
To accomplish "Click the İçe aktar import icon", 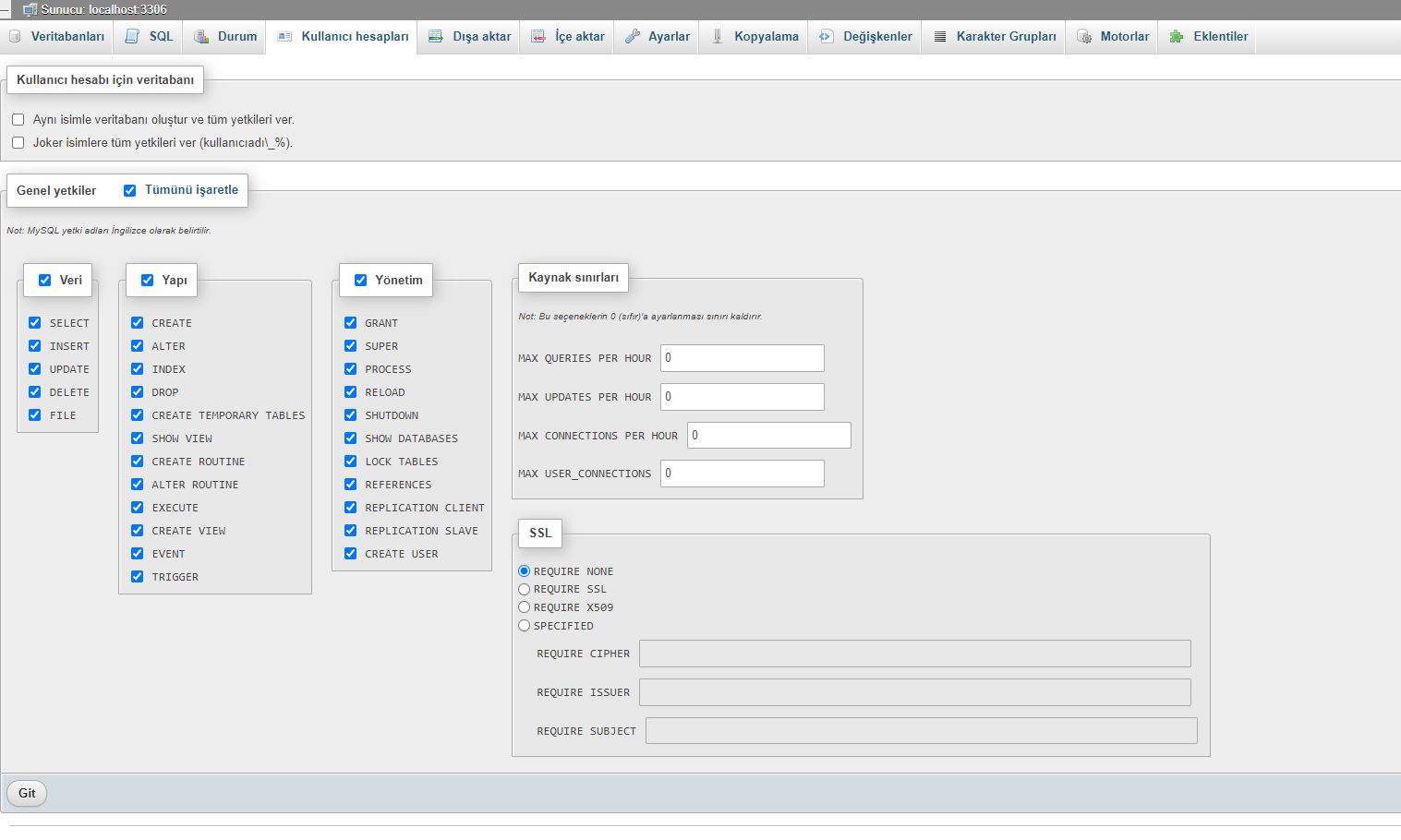I will pyautogui.click(x=538, y=37).
